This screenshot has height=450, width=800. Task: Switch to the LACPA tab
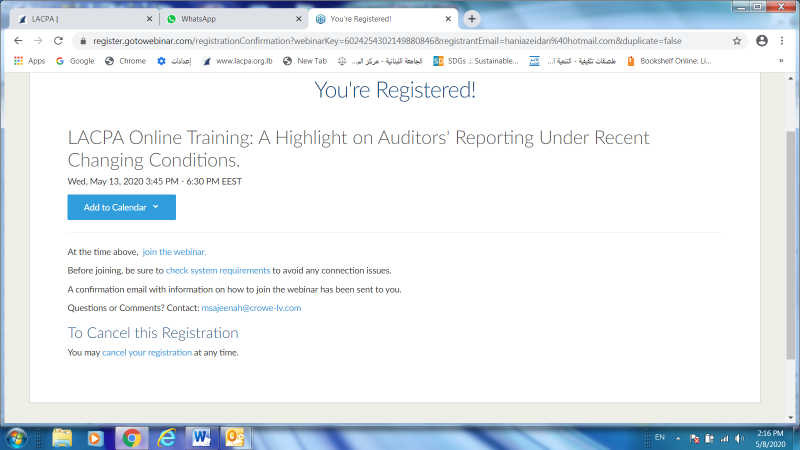click(x=84, y=19)
